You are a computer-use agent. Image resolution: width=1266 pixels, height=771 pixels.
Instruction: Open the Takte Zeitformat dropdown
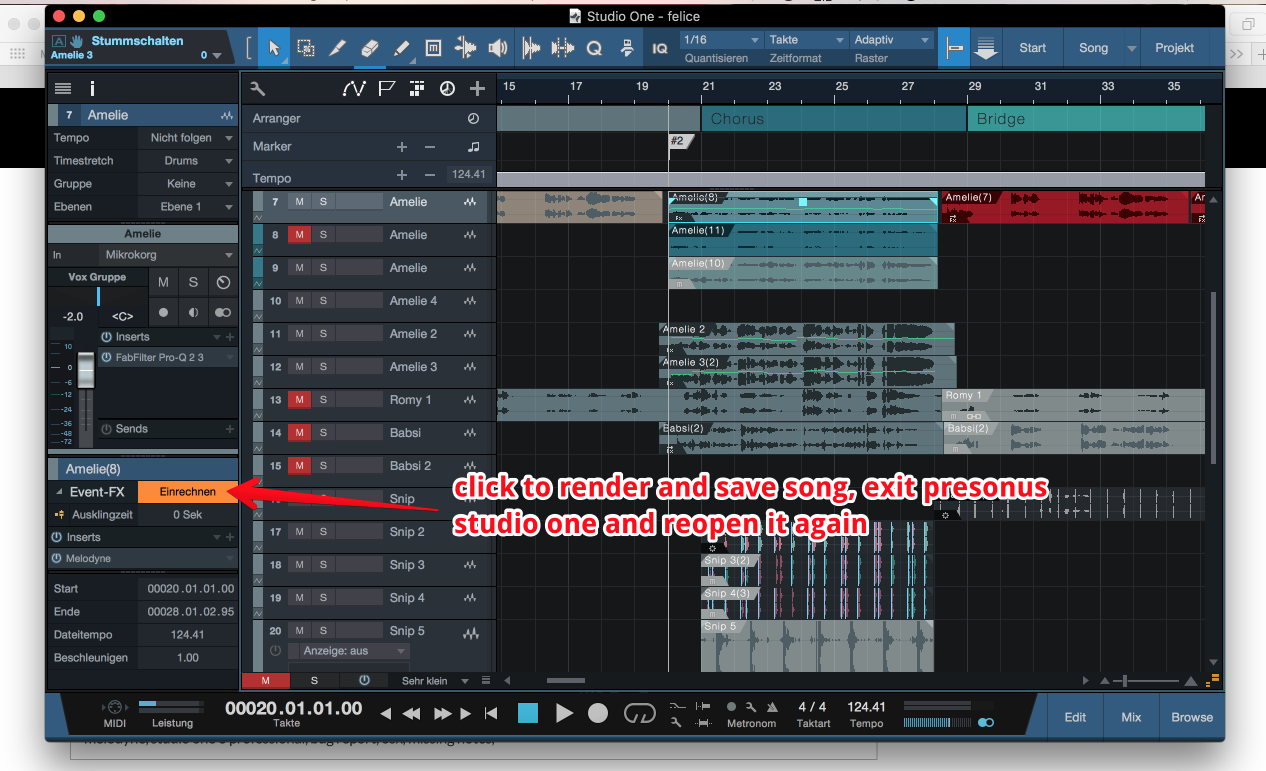806,40
